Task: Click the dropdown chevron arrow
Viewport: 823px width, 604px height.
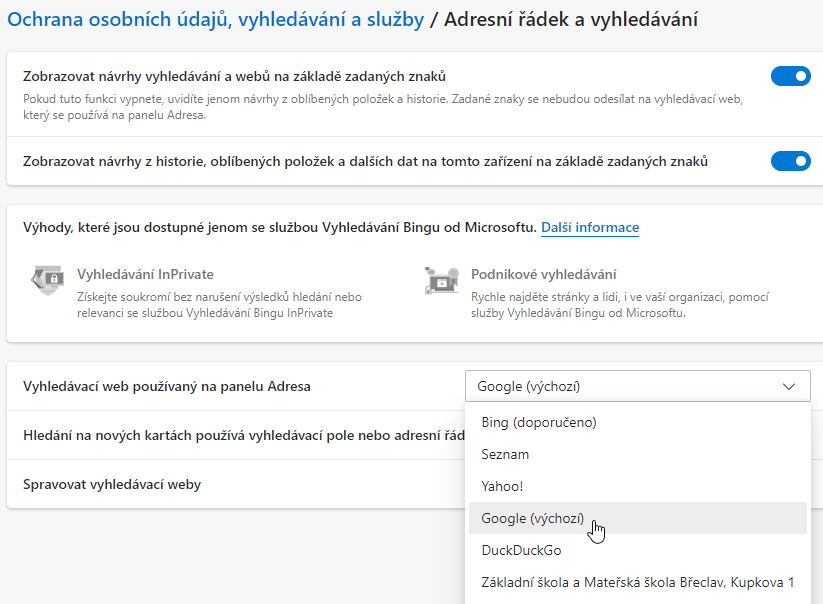Action: pyautogui.click(x=788, y=387)
